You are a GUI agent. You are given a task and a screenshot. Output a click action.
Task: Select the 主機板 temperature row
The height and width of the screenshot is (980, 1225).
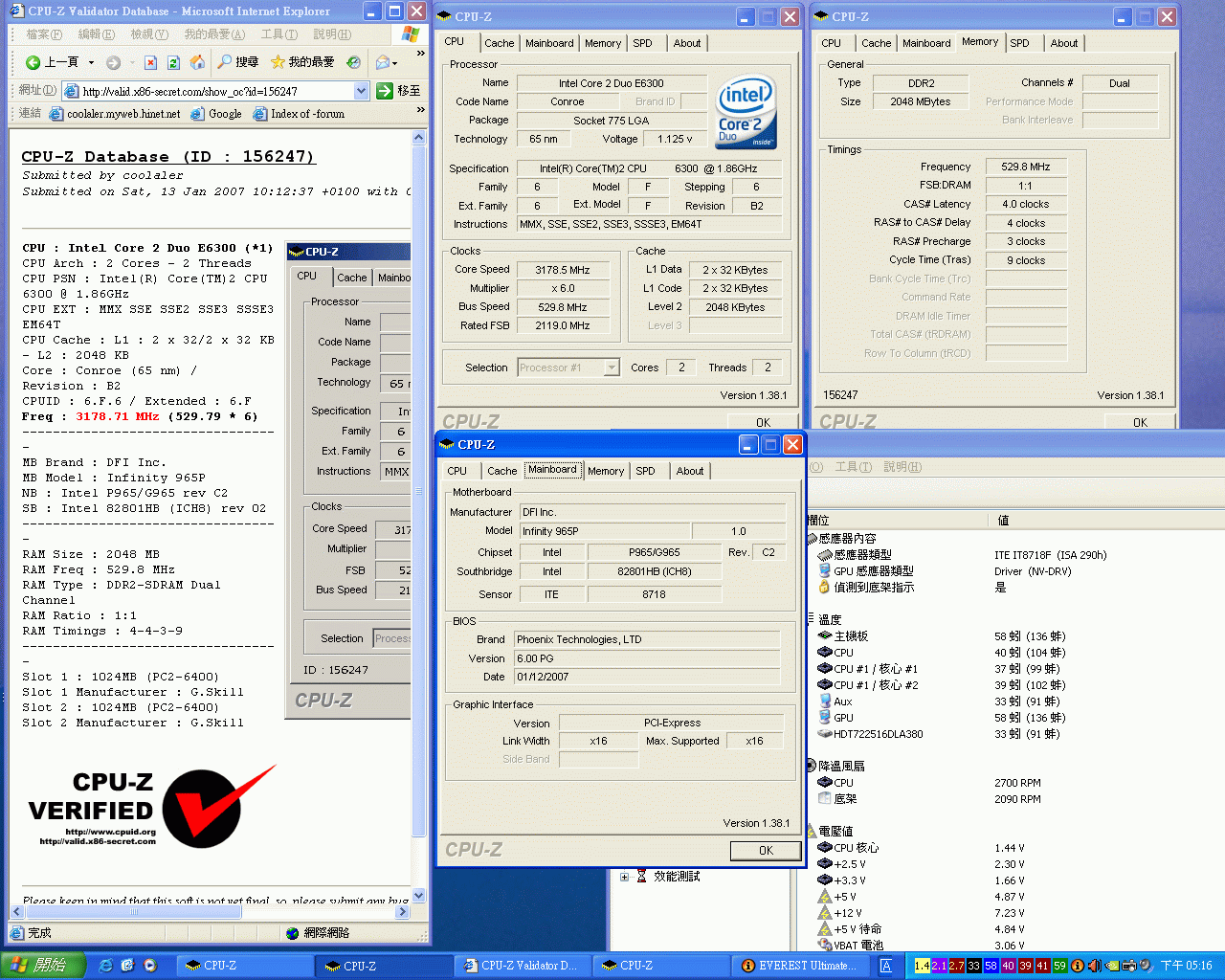tap(843, 636)
